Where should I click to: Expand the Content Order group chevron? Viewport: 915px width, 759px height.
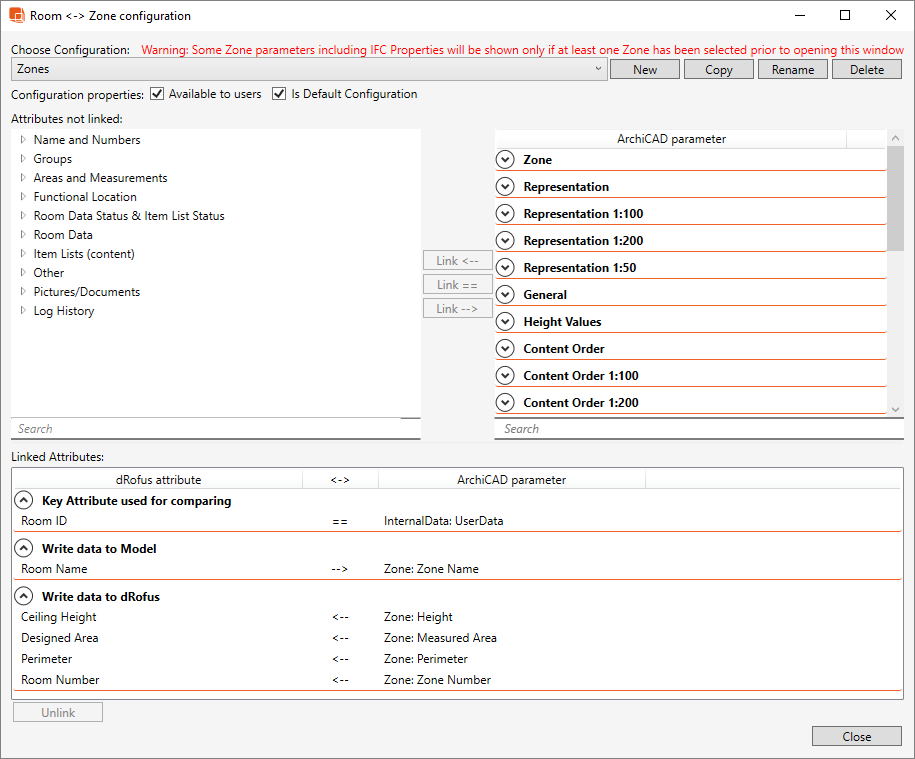(505, 349)
